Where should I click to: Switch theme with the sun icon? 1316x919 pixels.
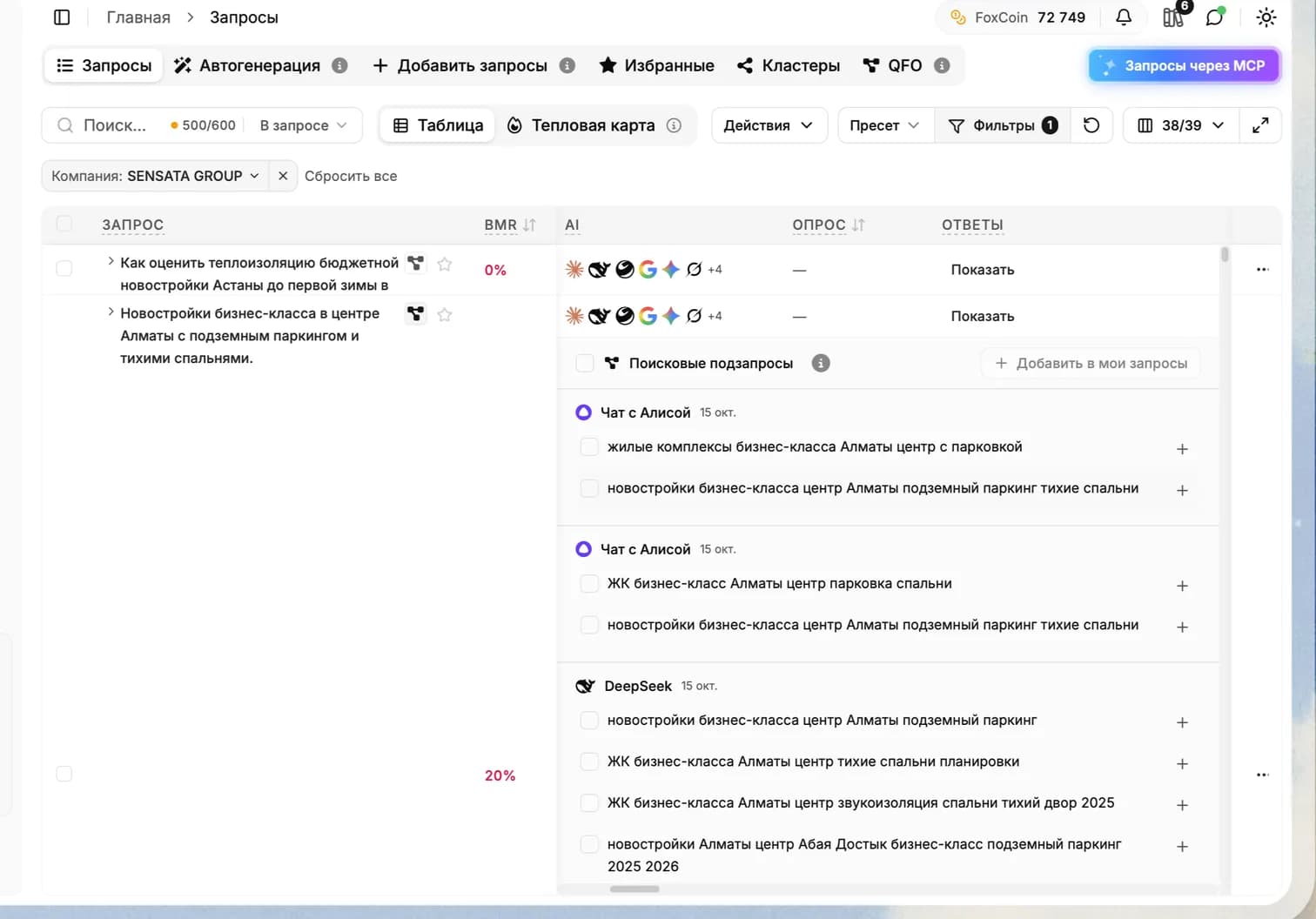(1266, 17)
